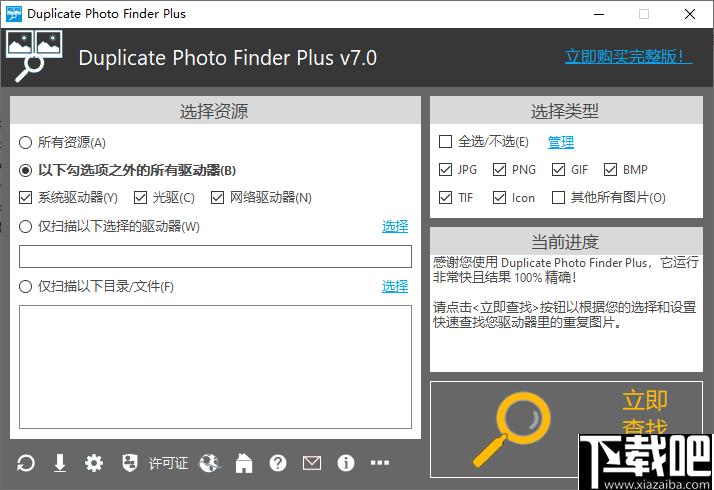
Task: Uncheck the 系统驱动器(Y) checkbox
Action: [x=26, y=198]
